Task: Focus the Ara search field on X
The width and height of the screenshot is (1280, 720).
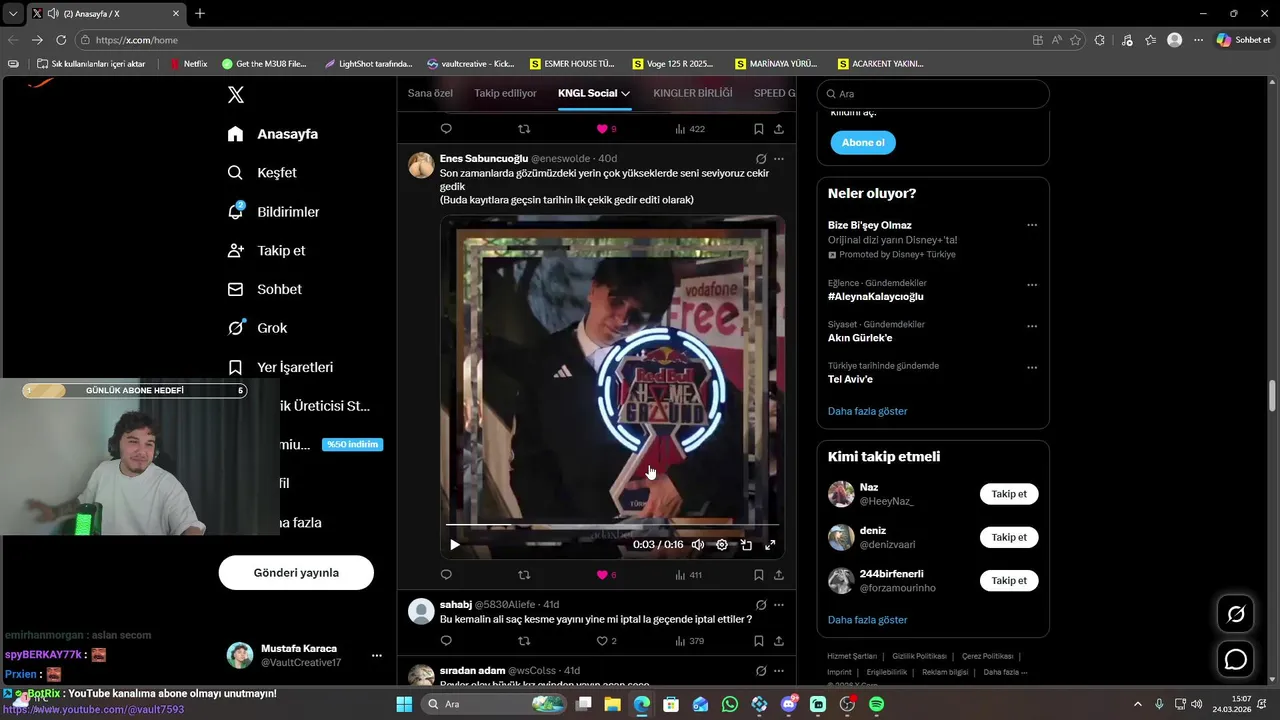Action: pyautogui.click(x=933, y=94)
